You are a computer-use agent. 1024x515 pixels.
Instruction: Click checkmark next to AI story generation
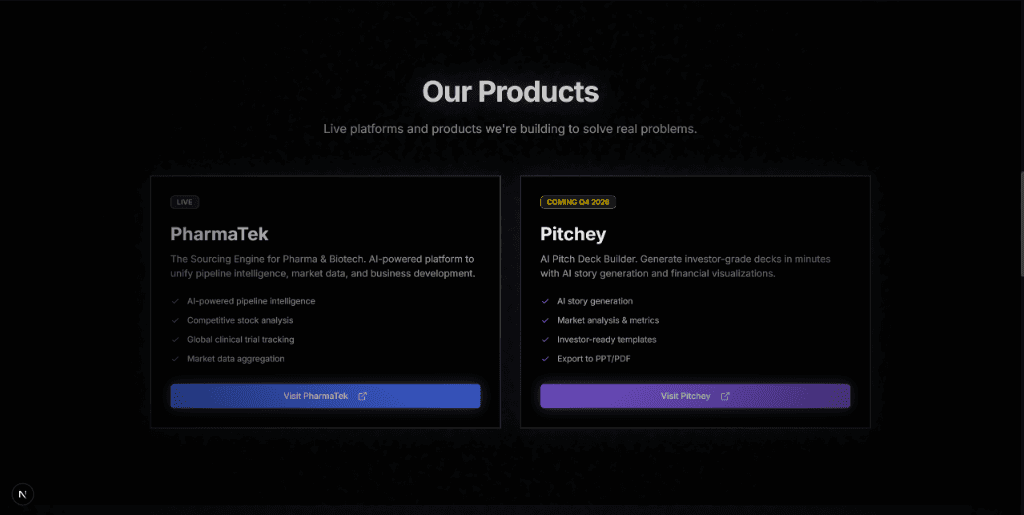545,301
